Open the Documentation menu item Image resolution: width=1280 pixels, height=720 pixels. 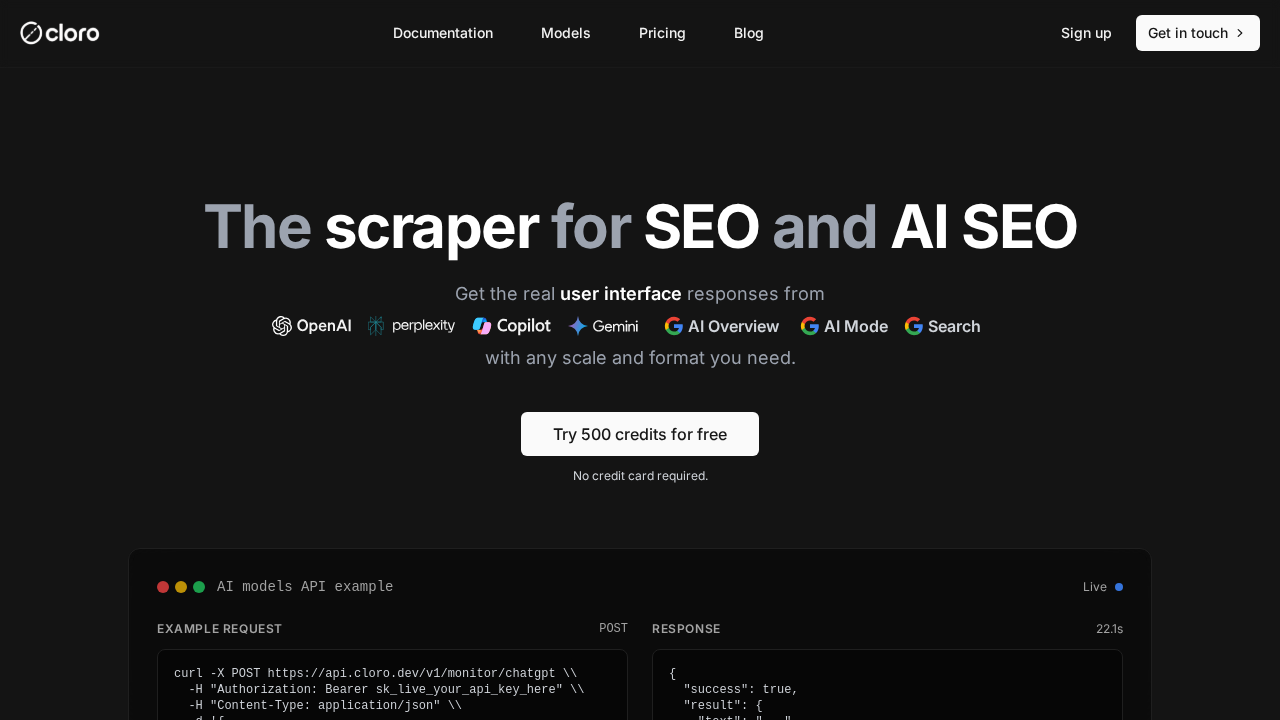[x=443, y=33]
